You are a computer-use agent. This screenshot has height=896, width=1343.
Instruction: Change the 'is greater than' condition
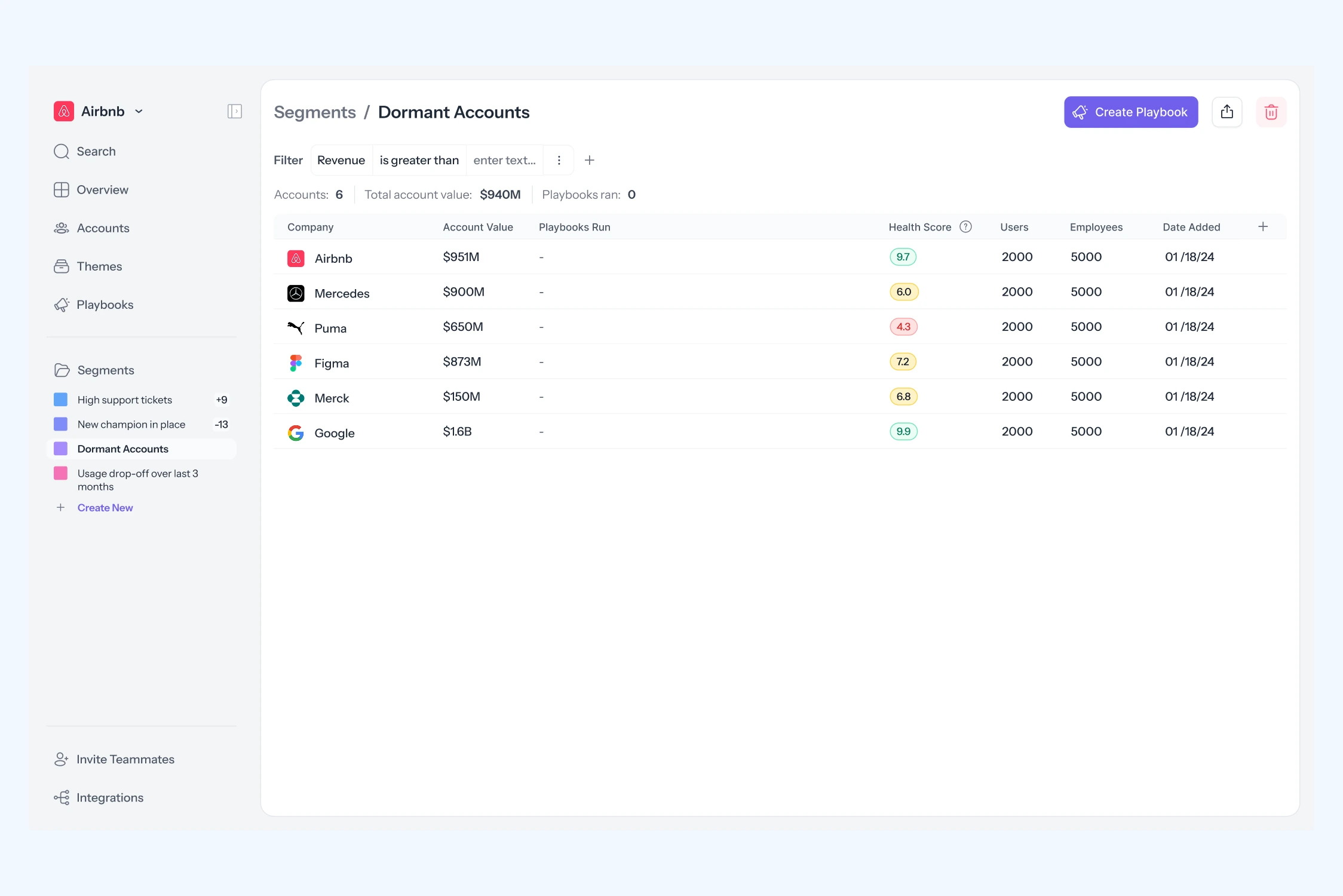tap(419, 160)
